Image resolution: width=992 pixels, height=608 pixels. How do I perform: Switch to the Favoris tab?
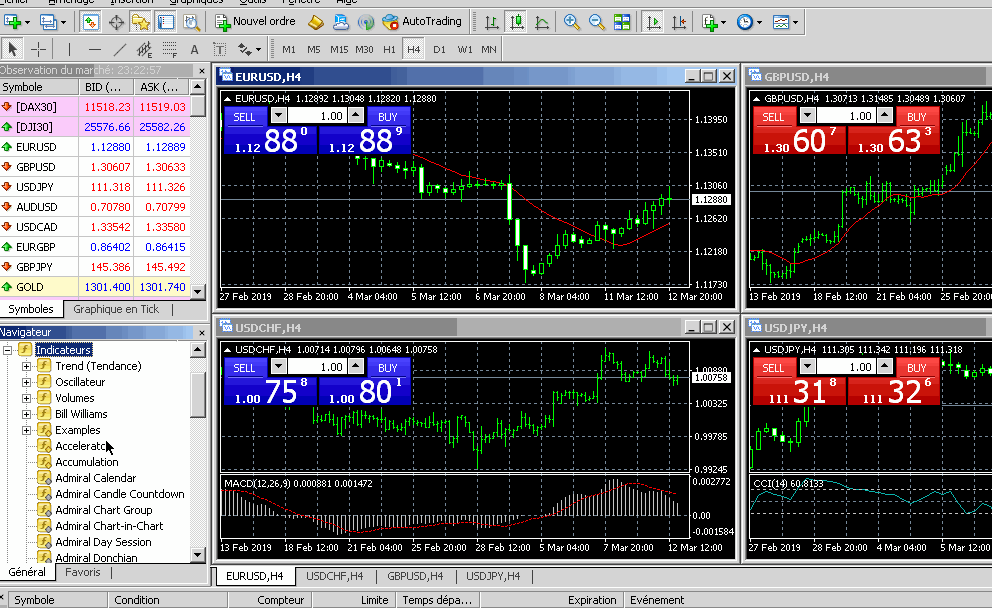(82, 572)
